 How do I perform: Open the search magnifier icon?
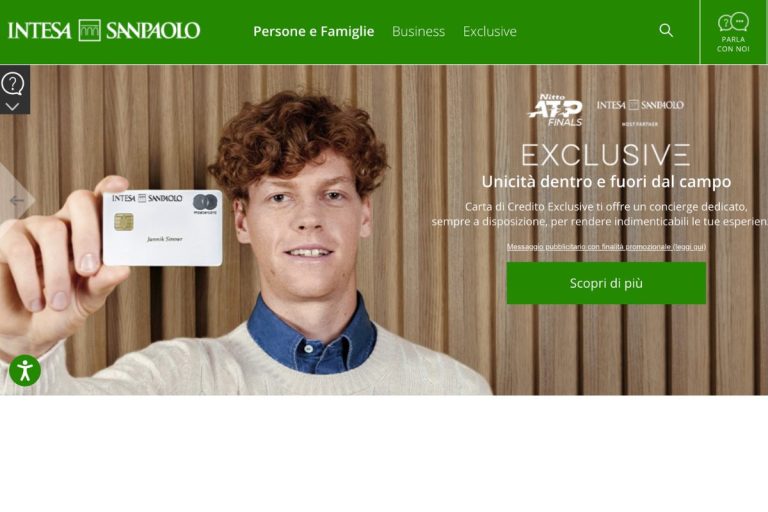pyautogui.click(x=666, y=30)
